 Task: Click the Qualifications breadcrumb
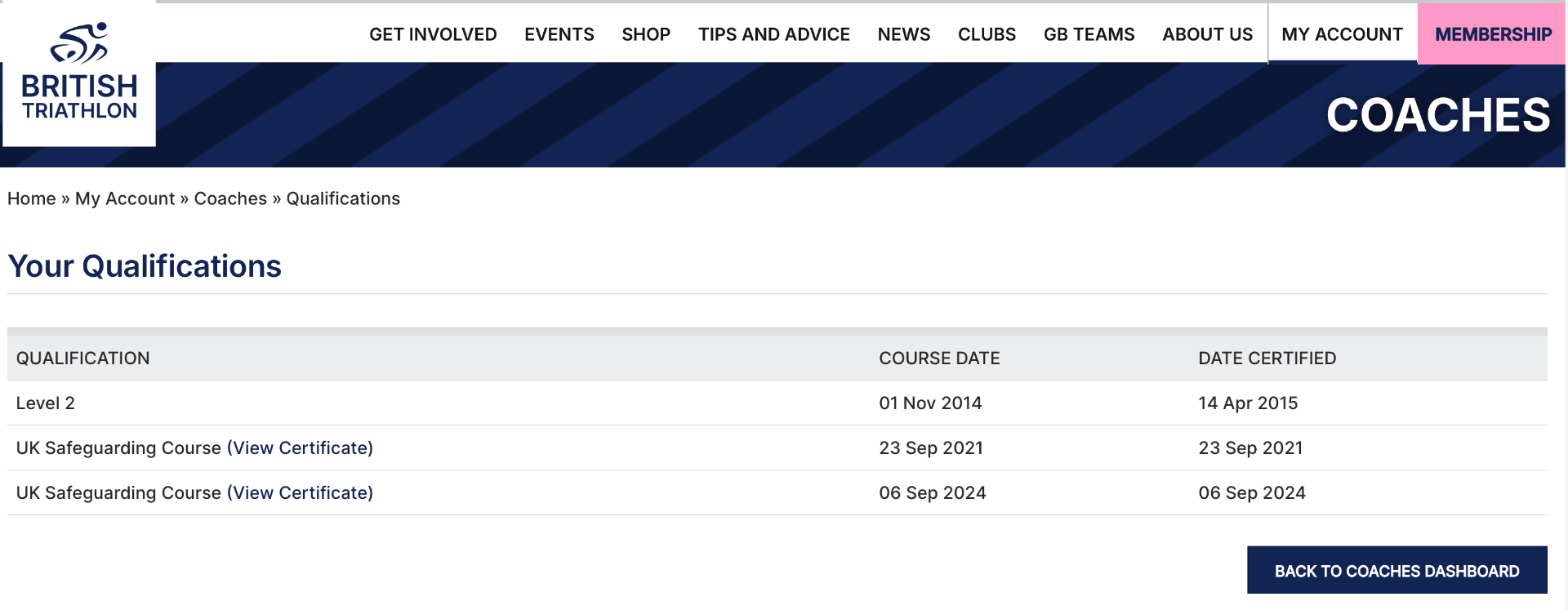tap(343, 198)
